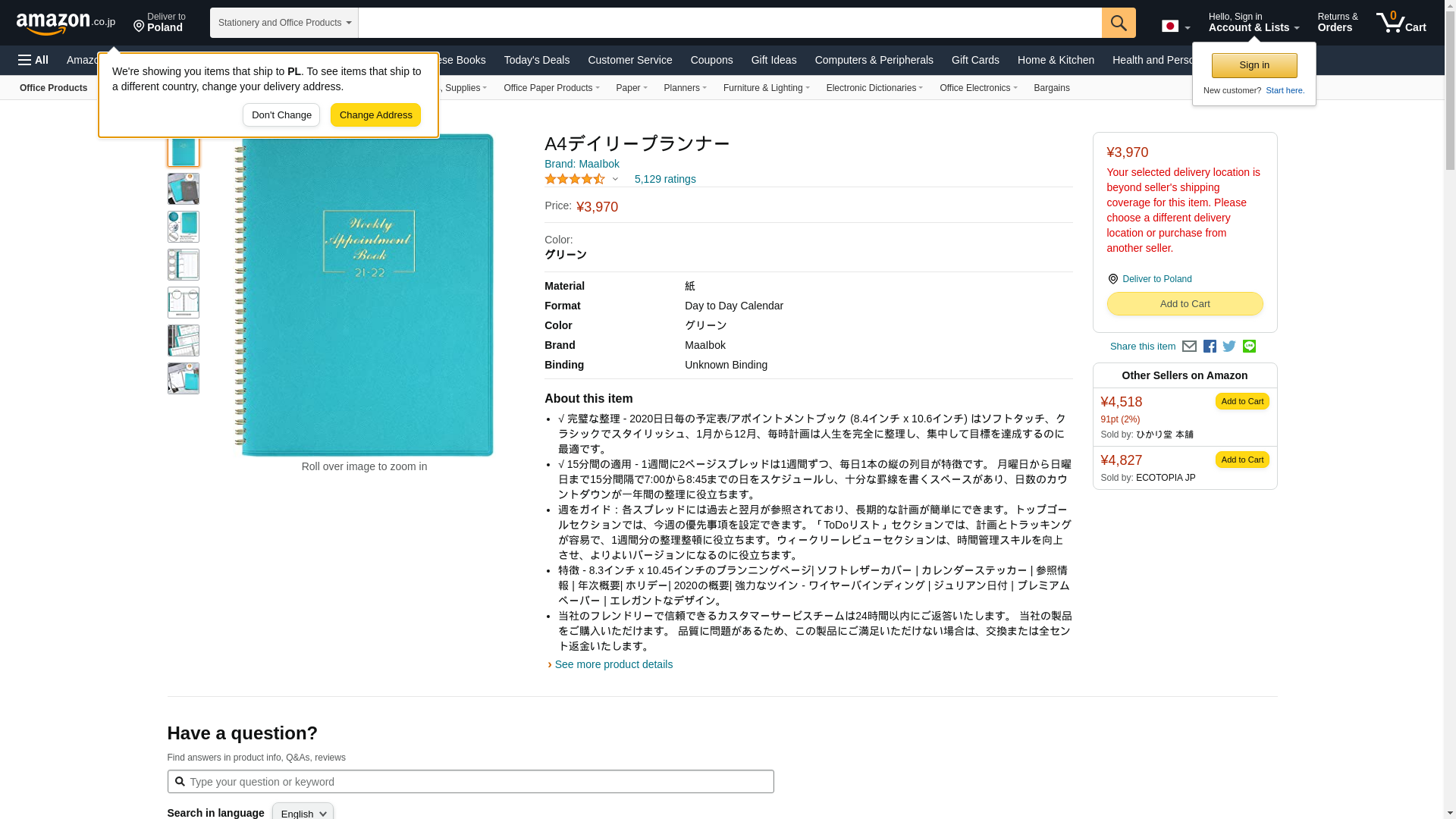Click the Change Address button
The image size is (1456, 819).
tap(375, 115)
